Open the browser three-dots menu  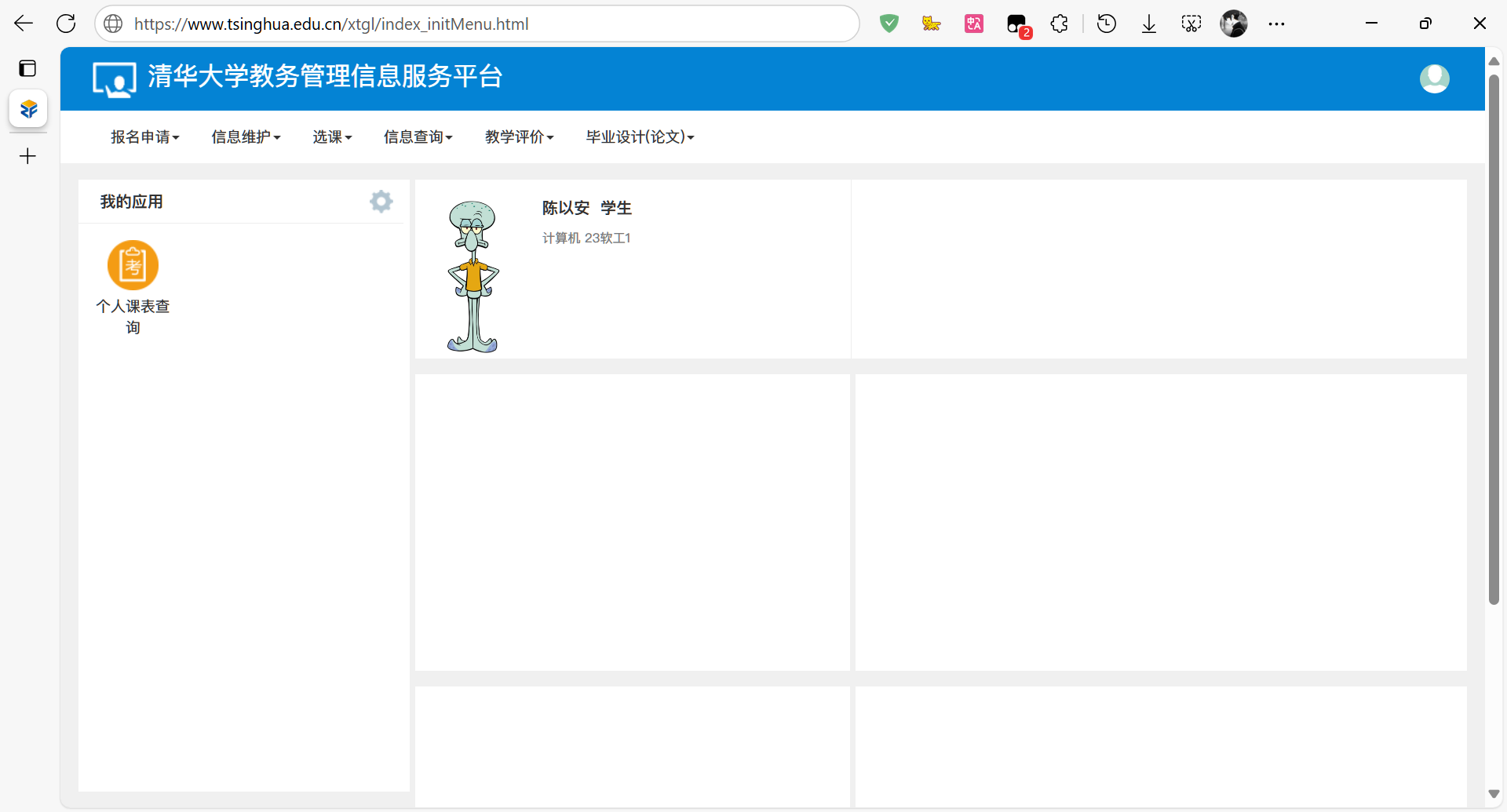point(1276,24)
